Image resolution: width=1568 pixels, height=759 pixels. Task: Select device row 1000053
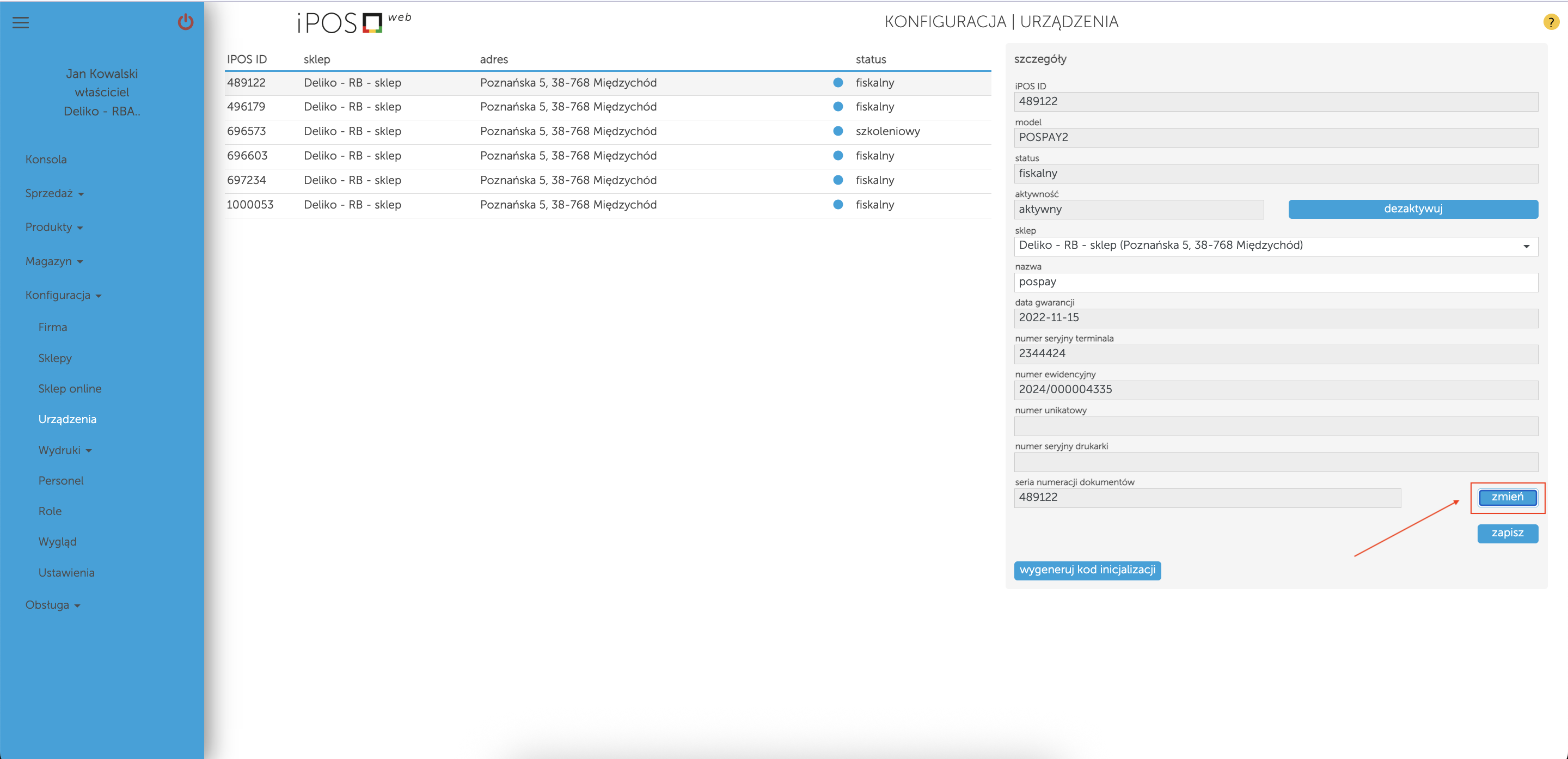click(608, 205)
